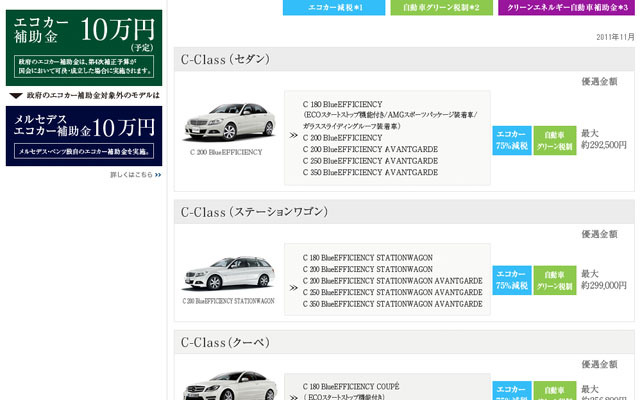
Task: Click sedan entry C 350 BlueEFFICIENCY AVANTGARDE
Action: tap(370, 172)
